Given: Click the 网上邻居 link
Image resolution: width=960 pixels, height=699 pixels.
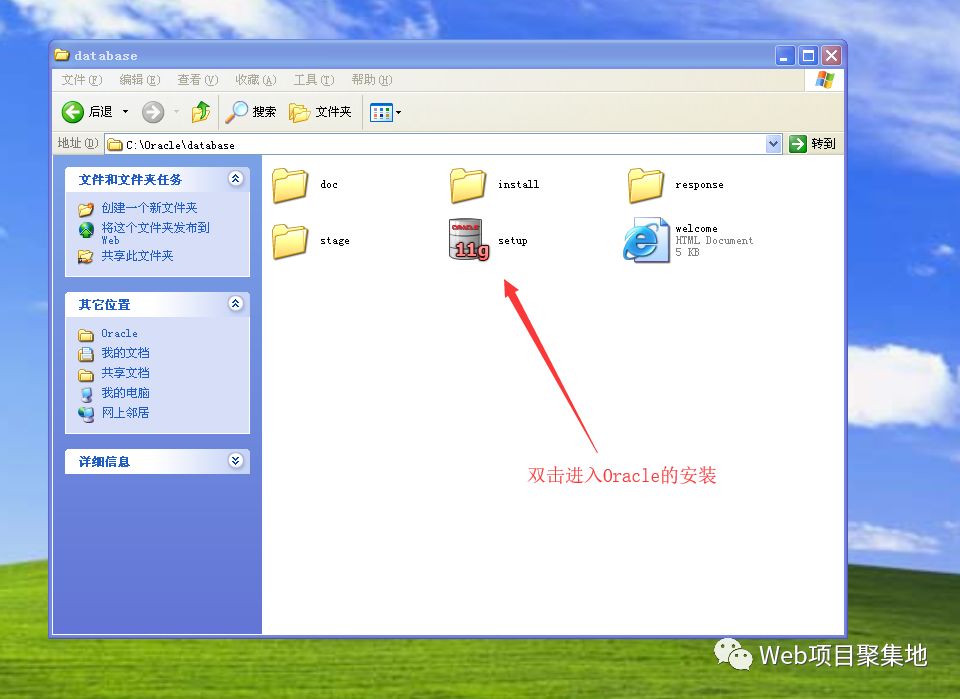Looking at the screenshot, I should tap(126, 413).
